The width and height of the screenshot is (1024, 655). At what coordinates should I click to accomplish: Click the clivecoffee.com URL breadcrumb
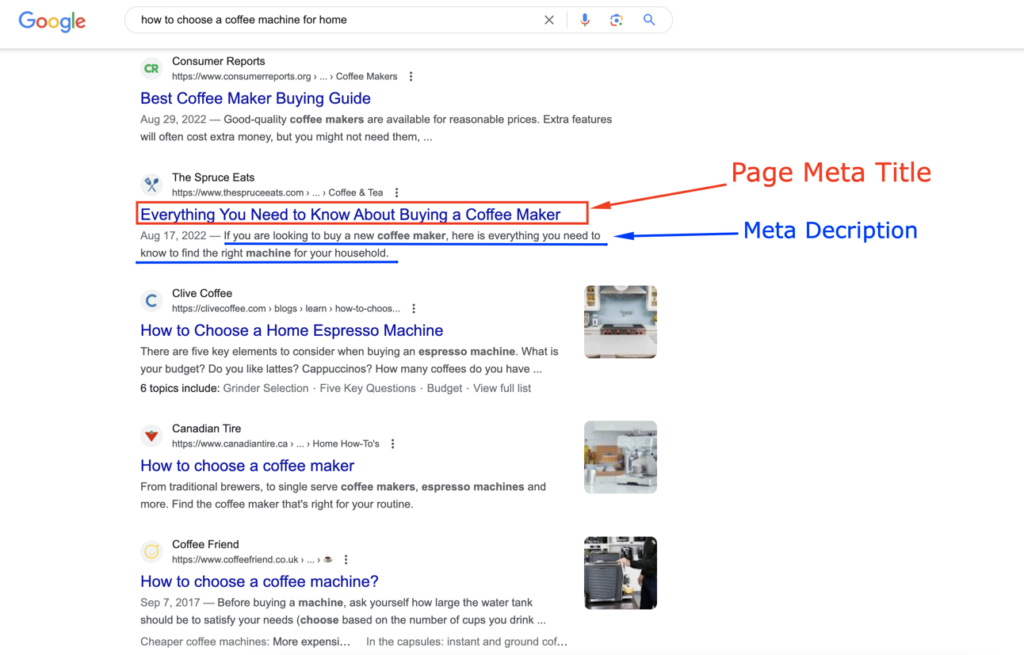[286, 308]
